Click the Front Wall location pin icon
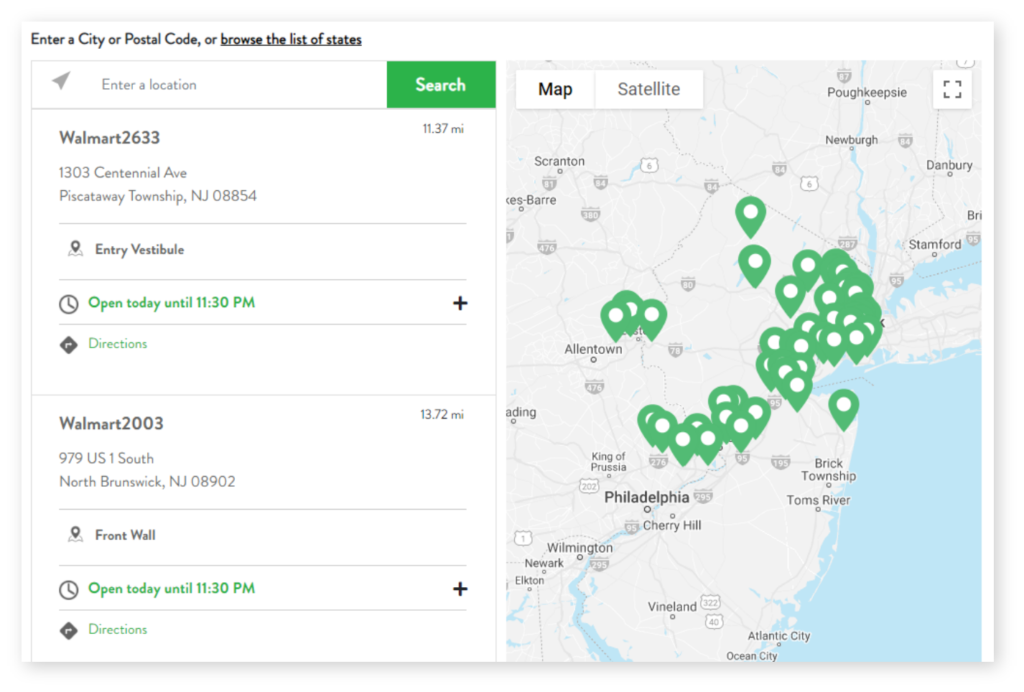1024x692 pixels. (75, 535)
